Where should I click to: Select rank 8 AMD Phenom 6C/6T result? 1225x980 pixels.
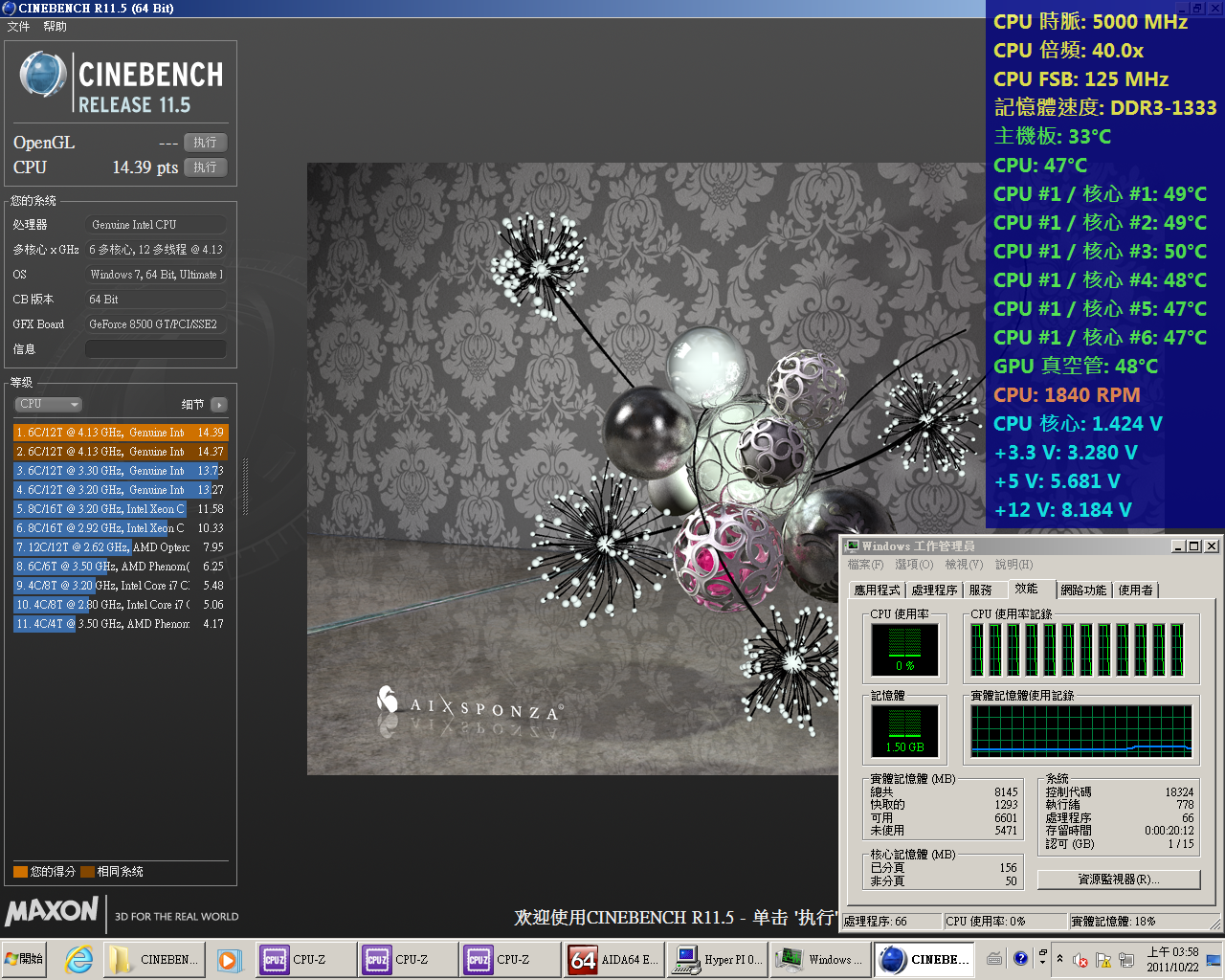[121, 567]
